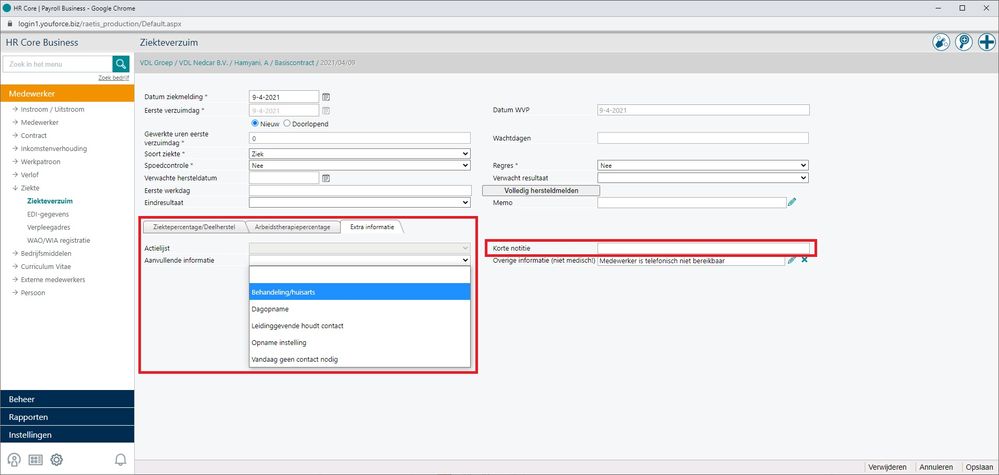Viewport: 999px width, 475px height.
Task: Open the Eindresultaat dropdown
Action: point(359,202)
